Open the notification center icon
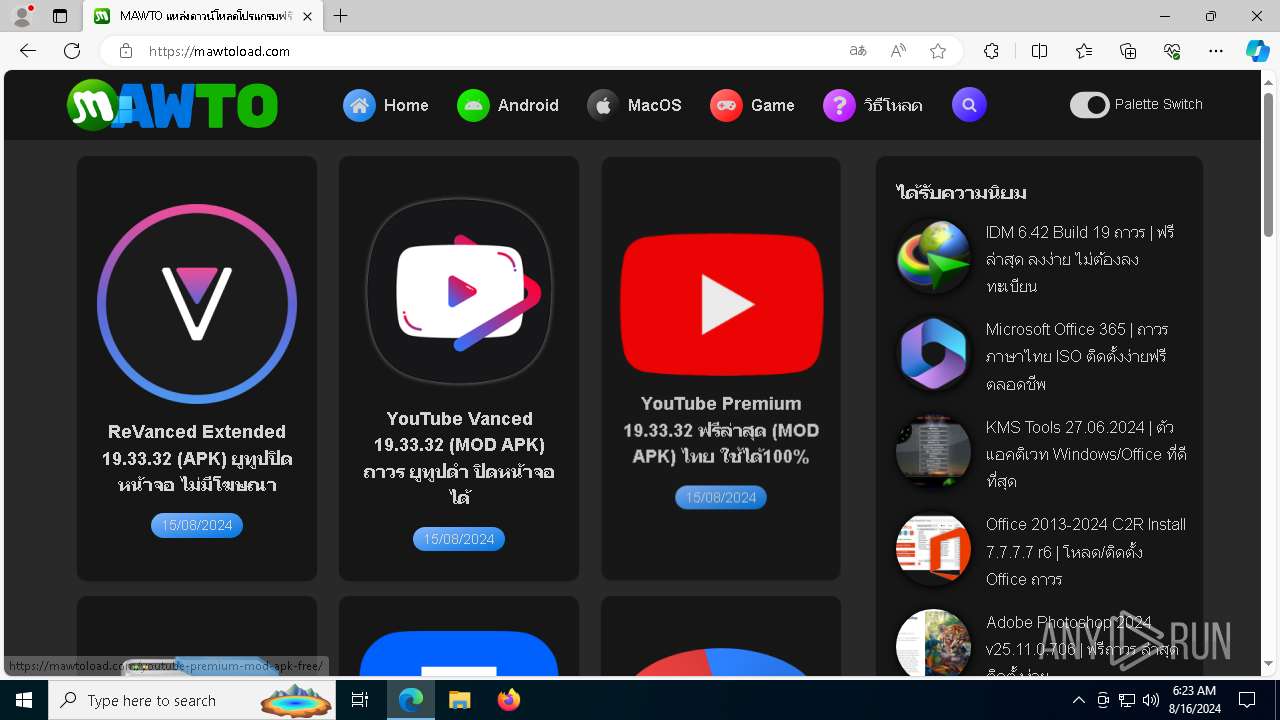 click(x=1247, y=700)
